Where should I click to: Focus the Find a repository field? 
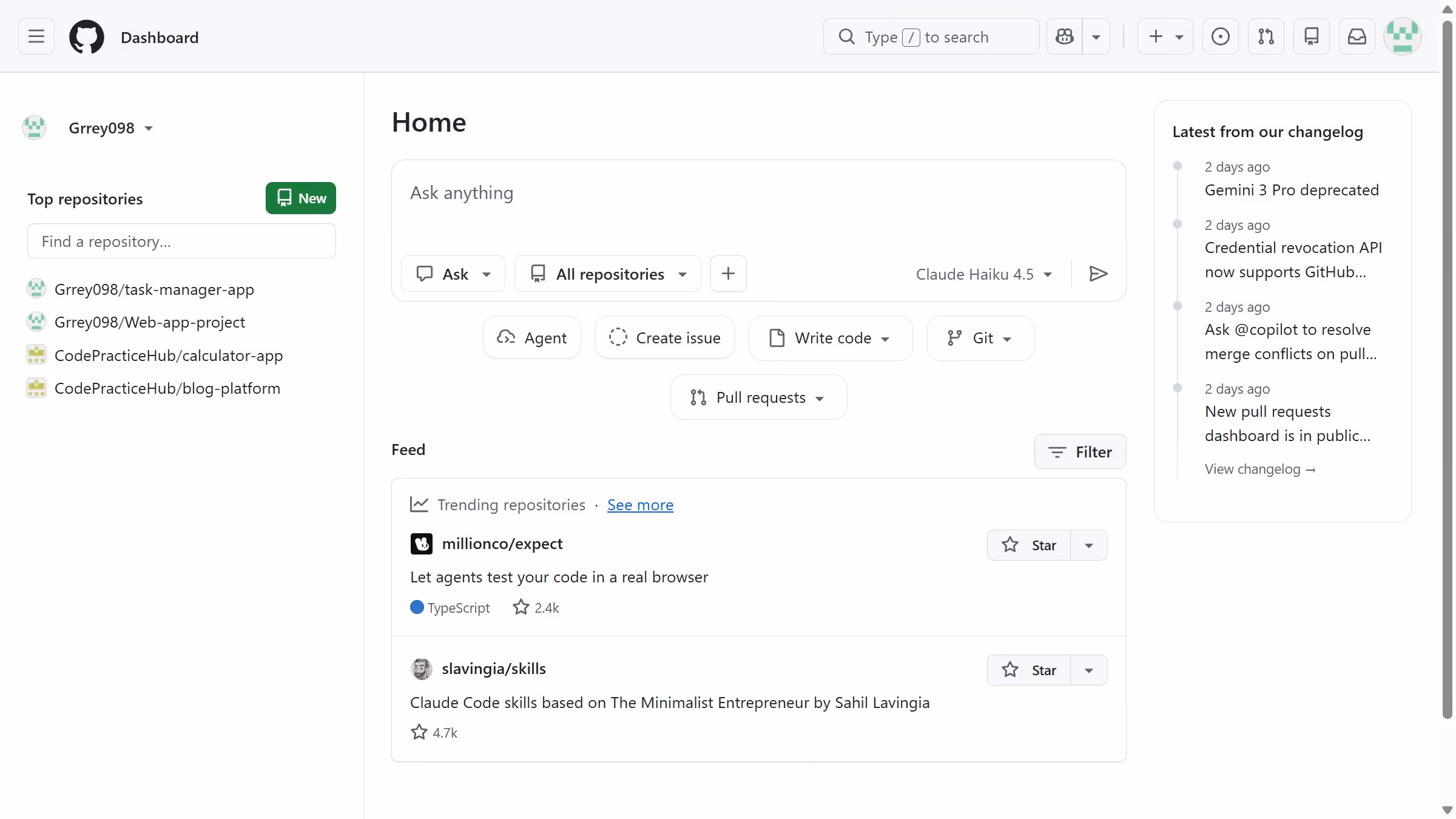(x=181, y=241)
